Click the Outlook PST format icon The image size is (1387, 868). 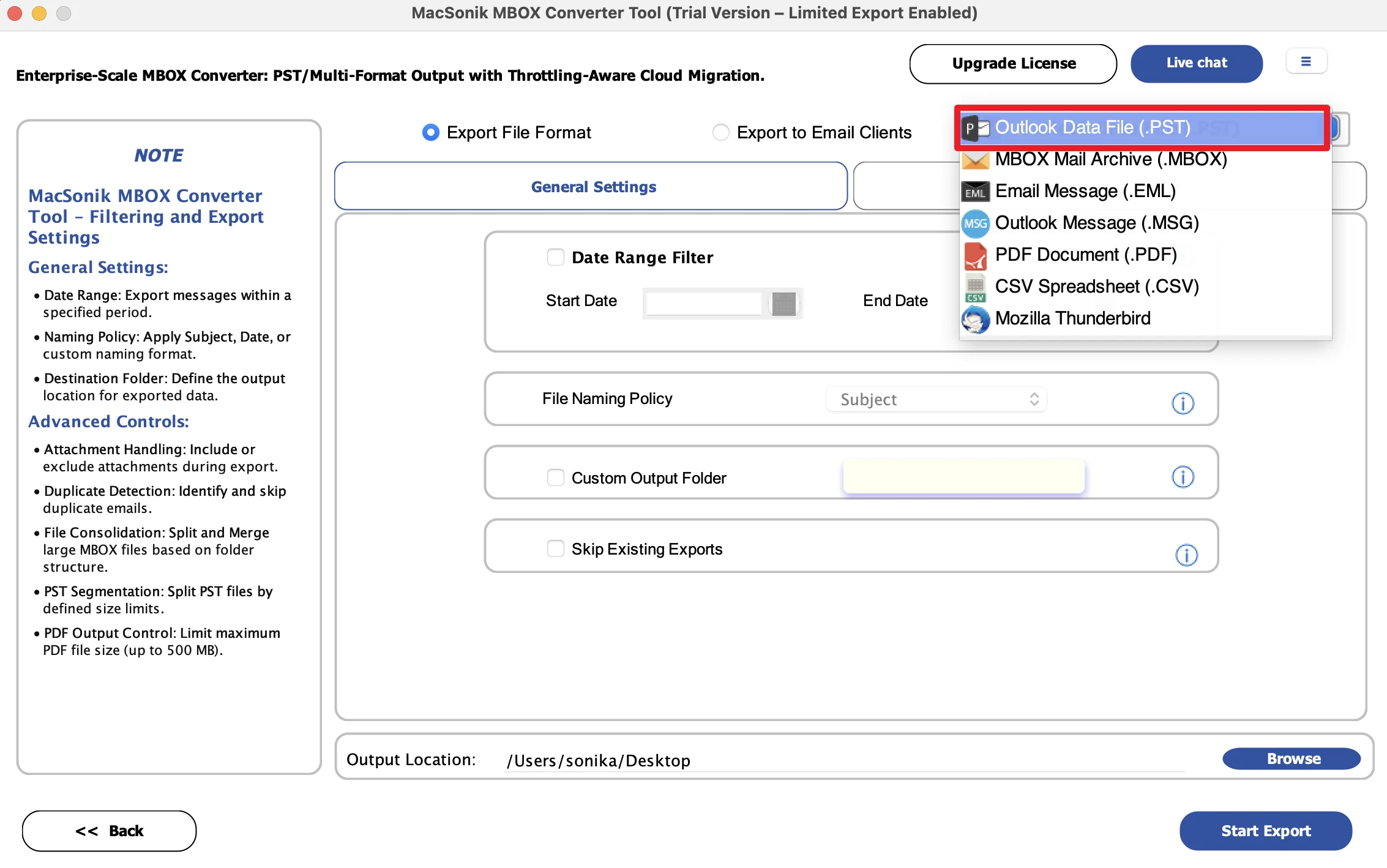click(x=975, y=128)
